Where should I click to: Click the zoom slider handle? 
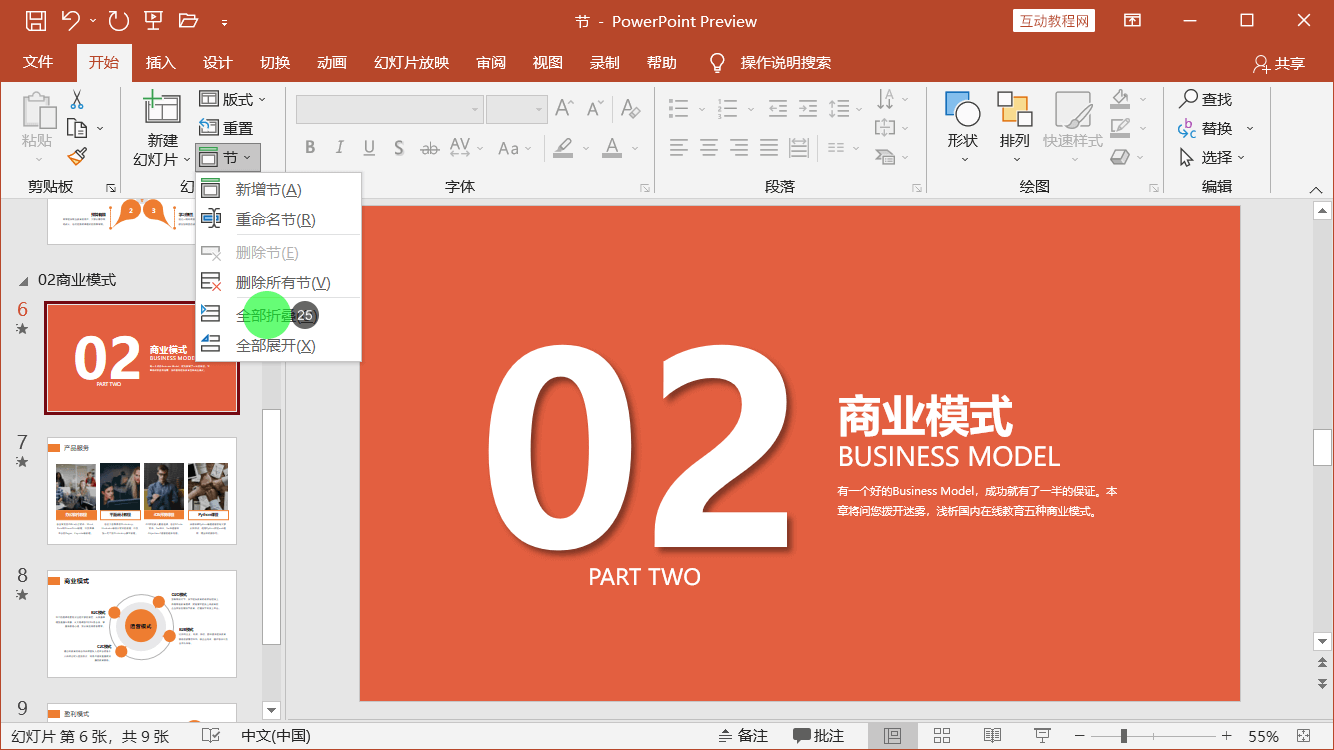click(1124, 736)
